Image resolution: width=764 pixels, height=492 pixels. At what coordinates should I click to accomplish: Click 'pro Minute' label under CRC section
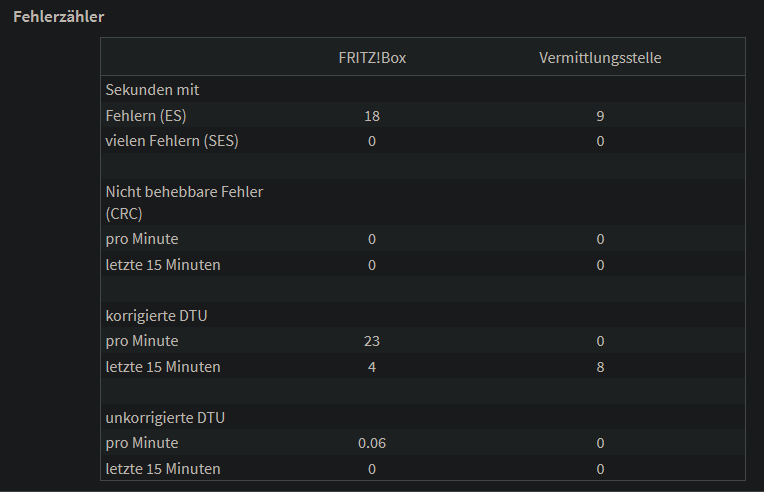[x=142, y=239]
